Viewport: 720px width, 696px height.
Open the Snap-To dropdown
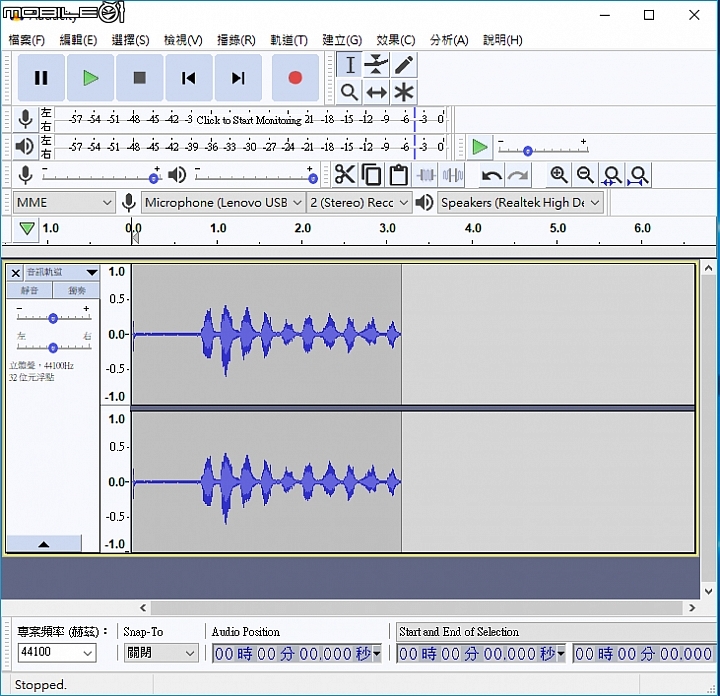point(161,652)
